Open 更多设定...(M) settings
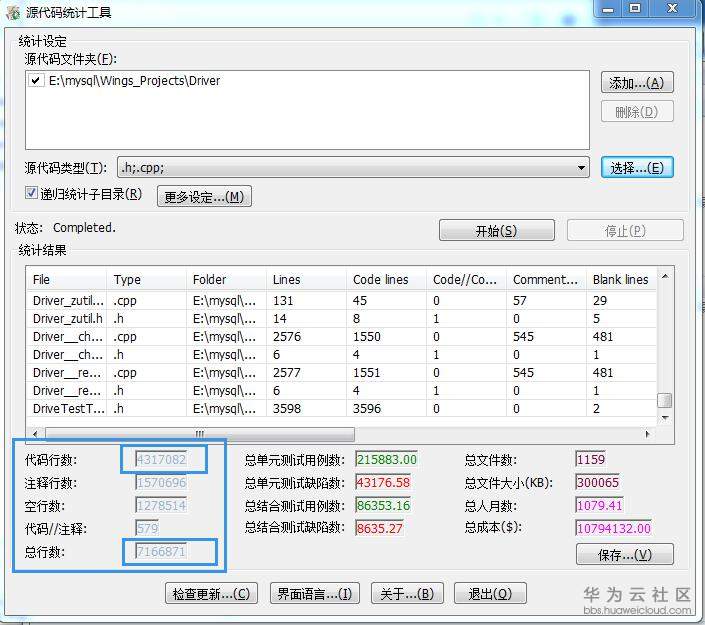 point(204,196)
